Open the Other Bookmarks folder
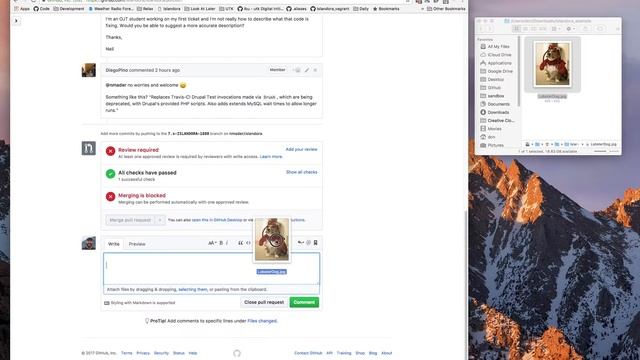The width and height of the screenshot is (640, 360). [x=446, y=9]
